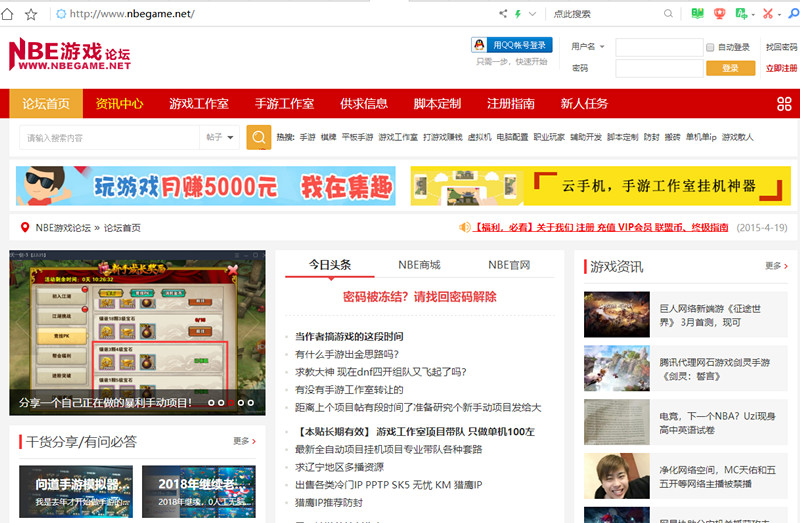Expand the 帖子 search type dropdown

219,137
